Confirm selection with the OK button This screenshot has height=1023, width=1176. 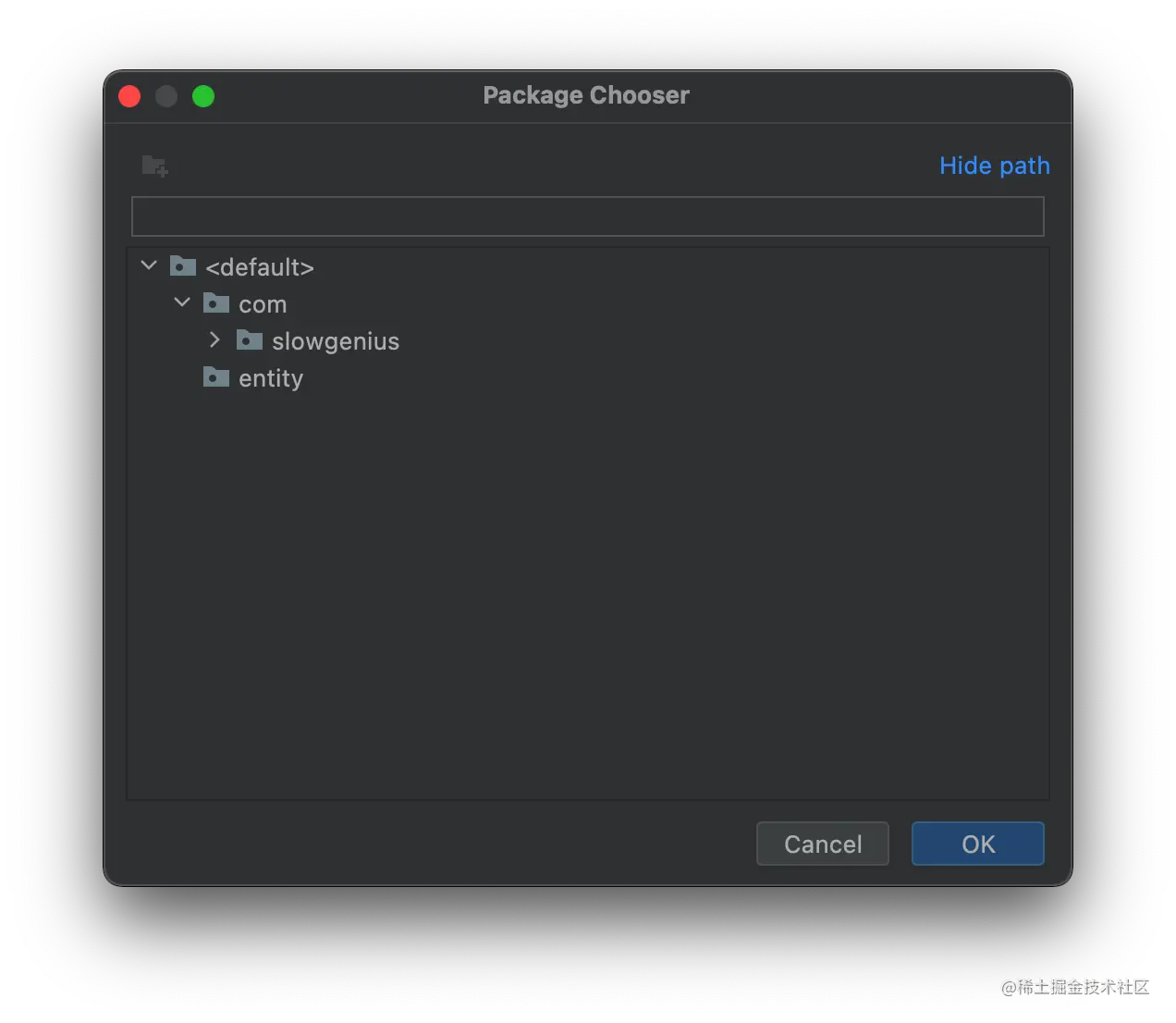(977, 844)
